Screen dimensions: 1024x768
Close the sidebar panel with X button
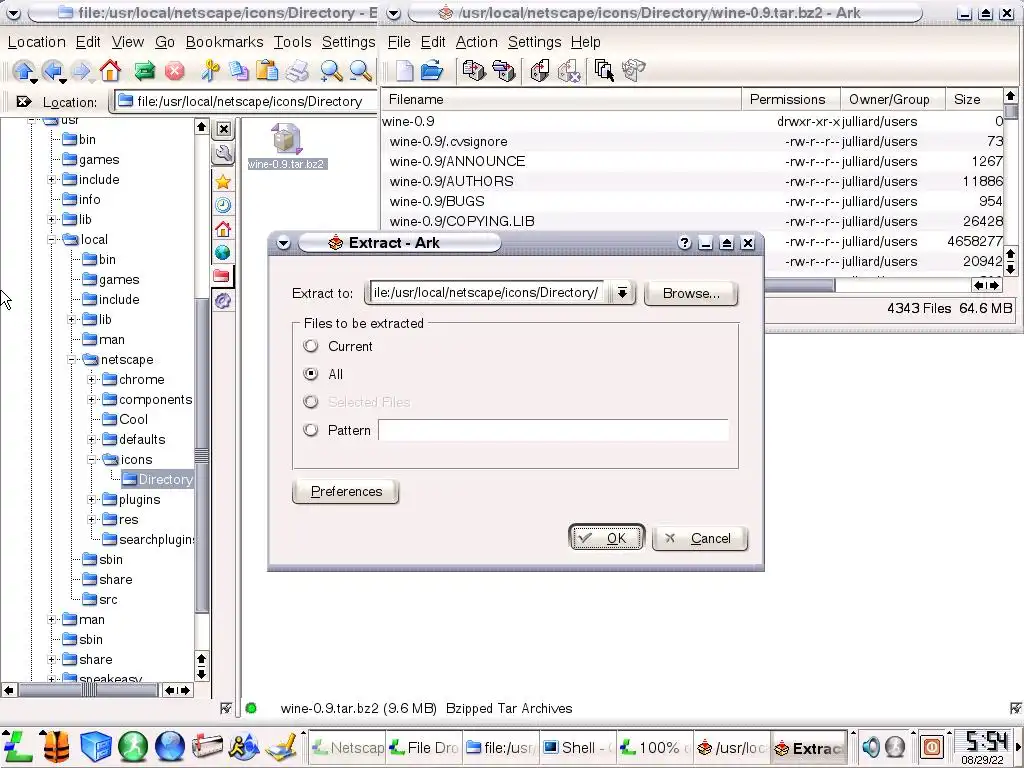pos(223,129)
